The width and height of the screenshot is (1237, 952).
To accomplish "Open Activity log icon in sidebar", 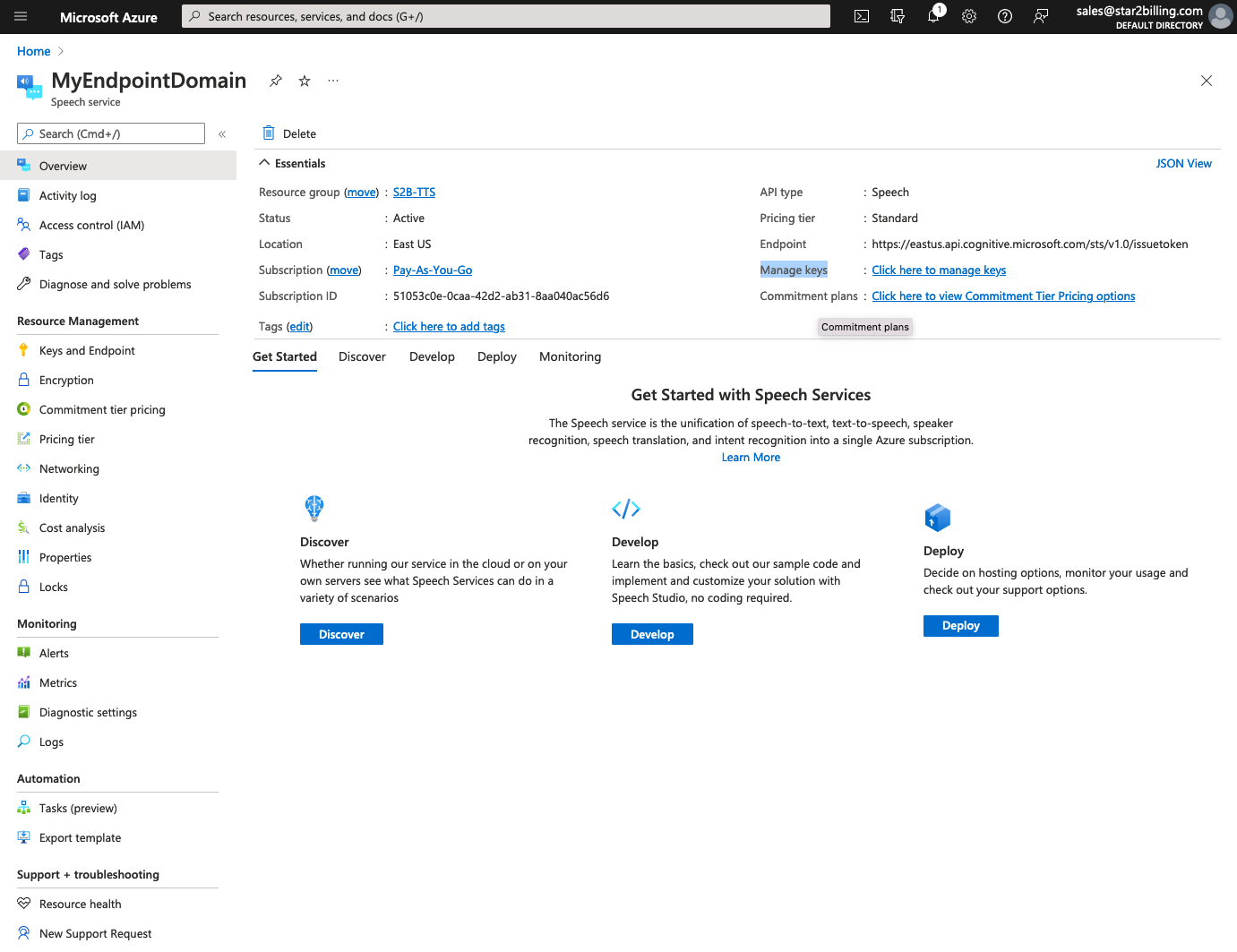I will 24,195.
